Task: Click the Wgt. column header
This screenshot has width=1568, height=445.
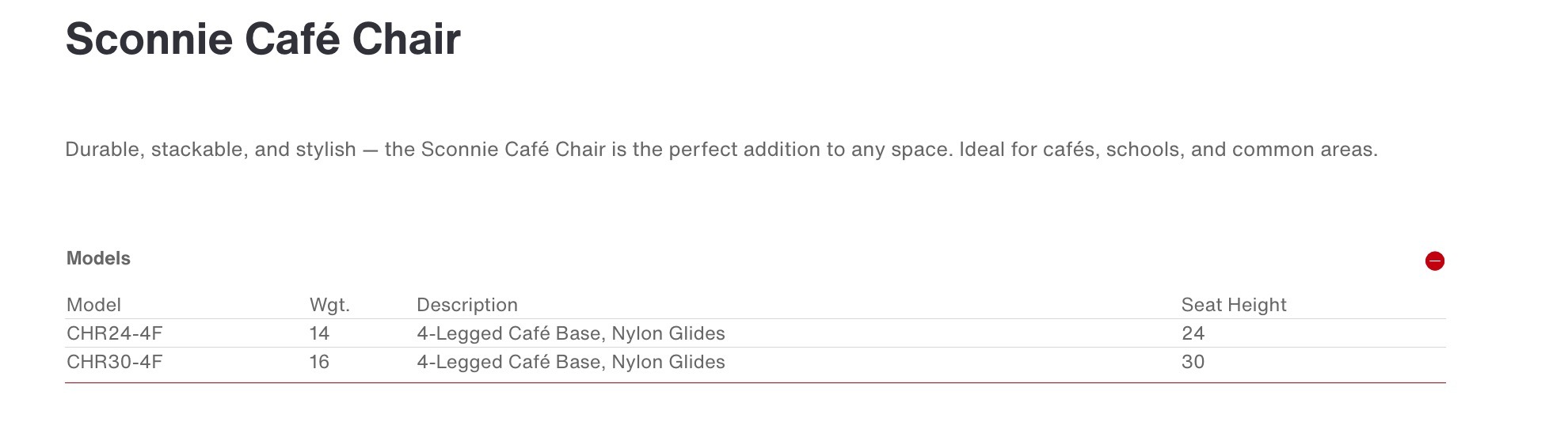Action: pyautogui.click(x=329, y=305)
